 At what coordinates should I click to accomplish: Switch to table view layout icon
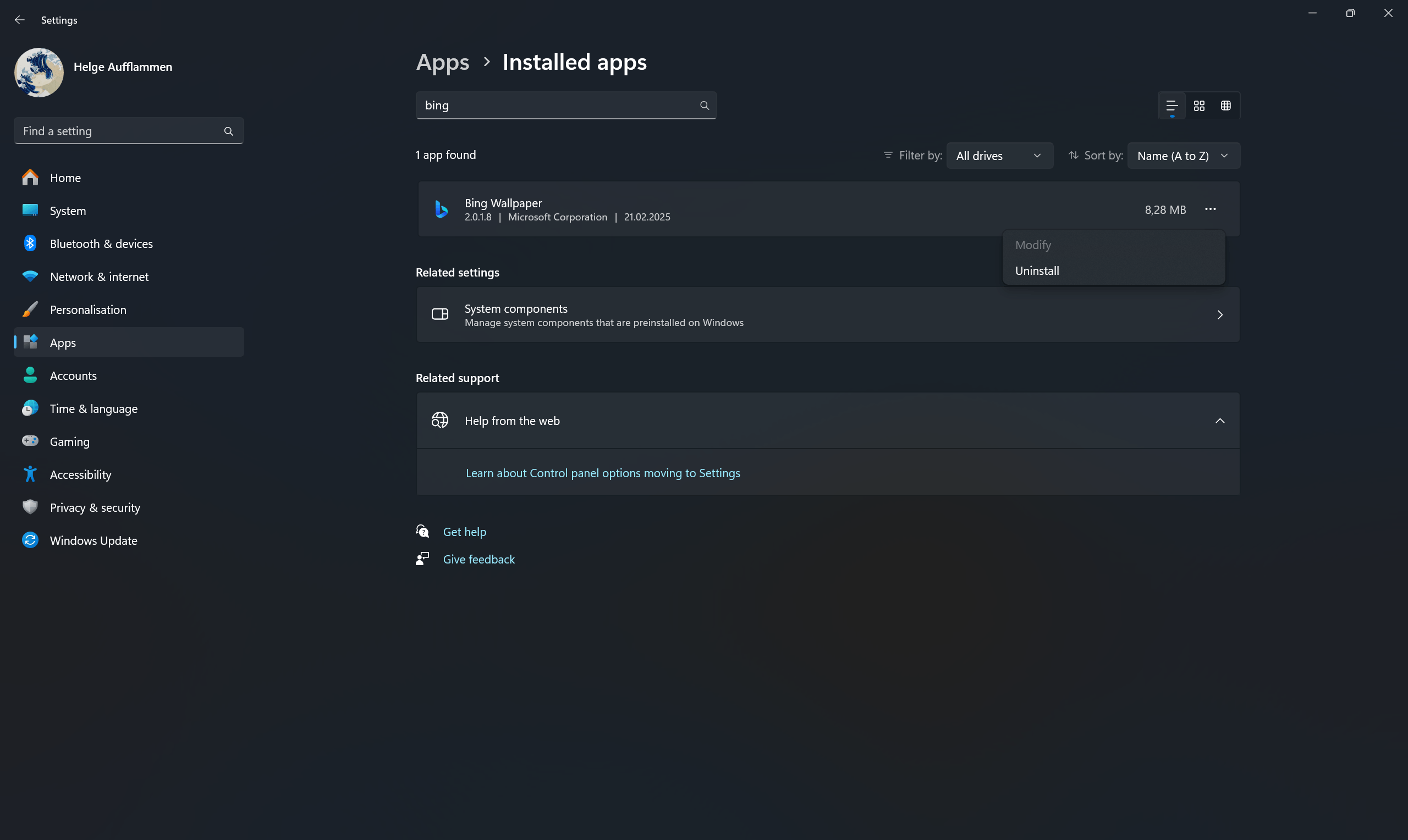(x=1226, y=106)
